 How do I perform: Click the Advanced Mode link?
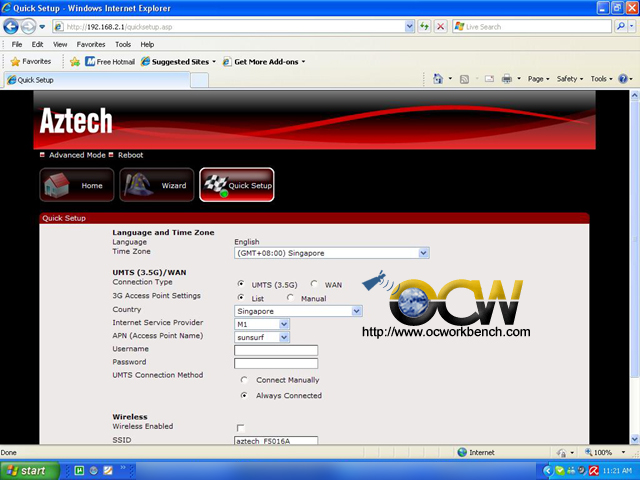[77, 155]
